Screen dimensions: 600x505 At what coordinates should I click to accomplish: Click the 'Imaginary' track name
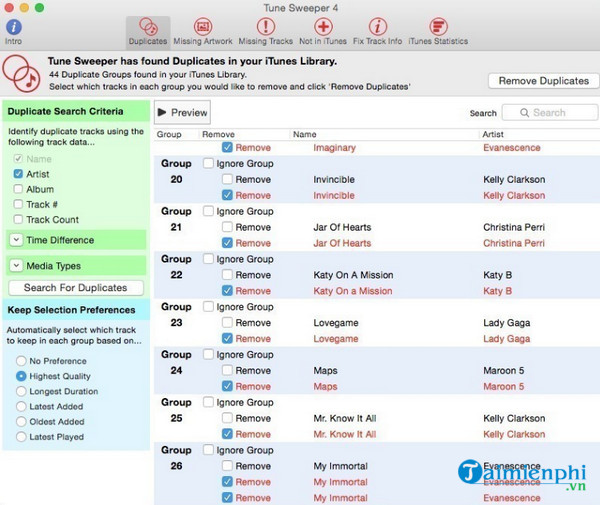point(334,148)
